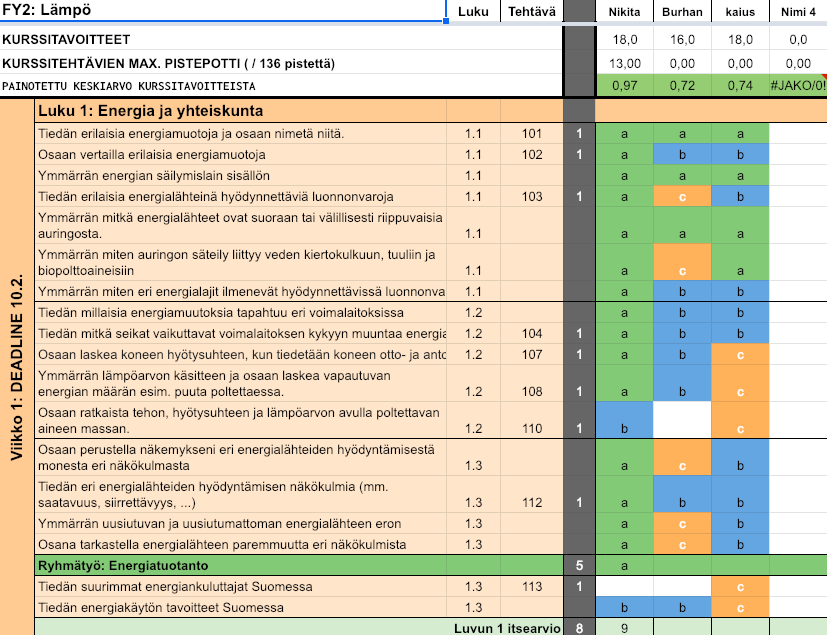The width and height of the screenshot is (827, 635).
Task: Click 'PAINOTETTU KESKIARVO KURSSITAVOITTEISTA' label
Action: pos(129,86)
